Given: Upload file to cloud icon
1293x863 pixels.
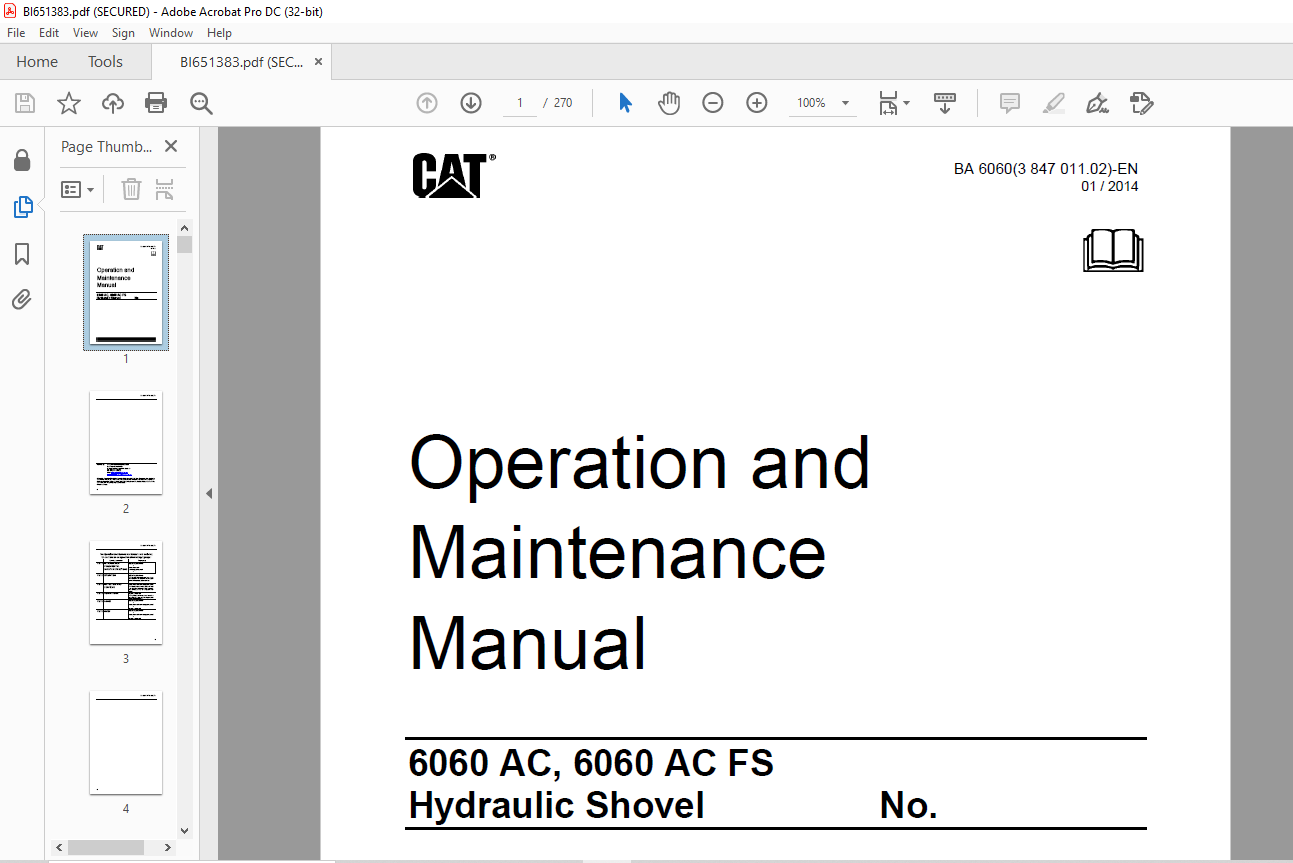Looking at the screenshot, I should [113, 103].
